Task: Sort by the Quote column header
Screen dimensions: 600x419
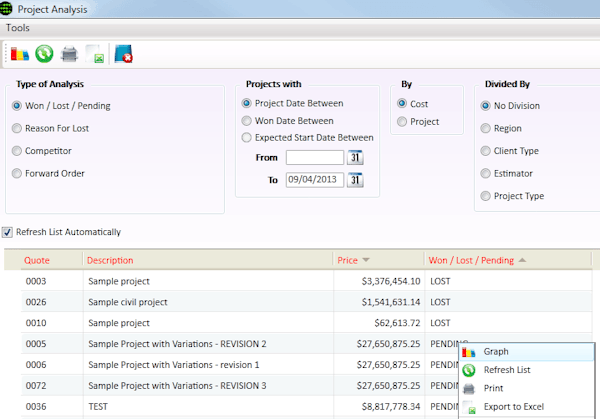Action: (x=37, y=260)
